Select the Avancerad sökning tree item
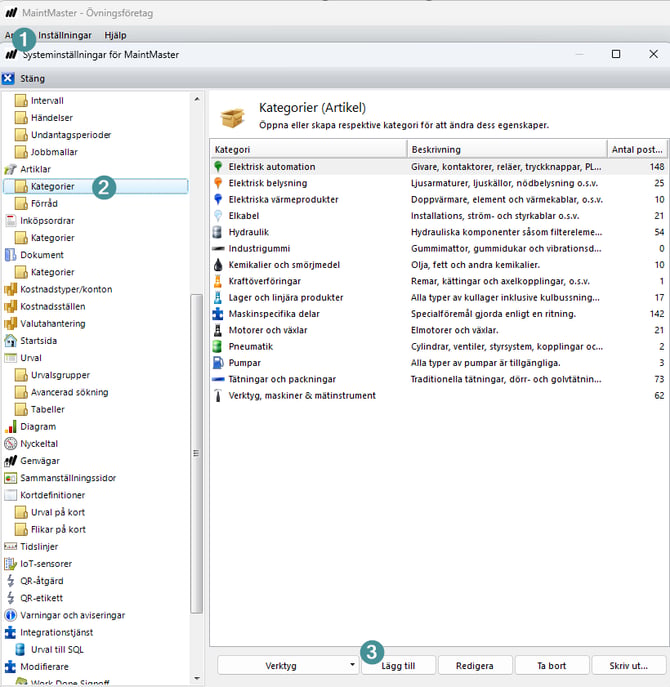The width and height of the screenshot is (670, 687). click(69, 392)
